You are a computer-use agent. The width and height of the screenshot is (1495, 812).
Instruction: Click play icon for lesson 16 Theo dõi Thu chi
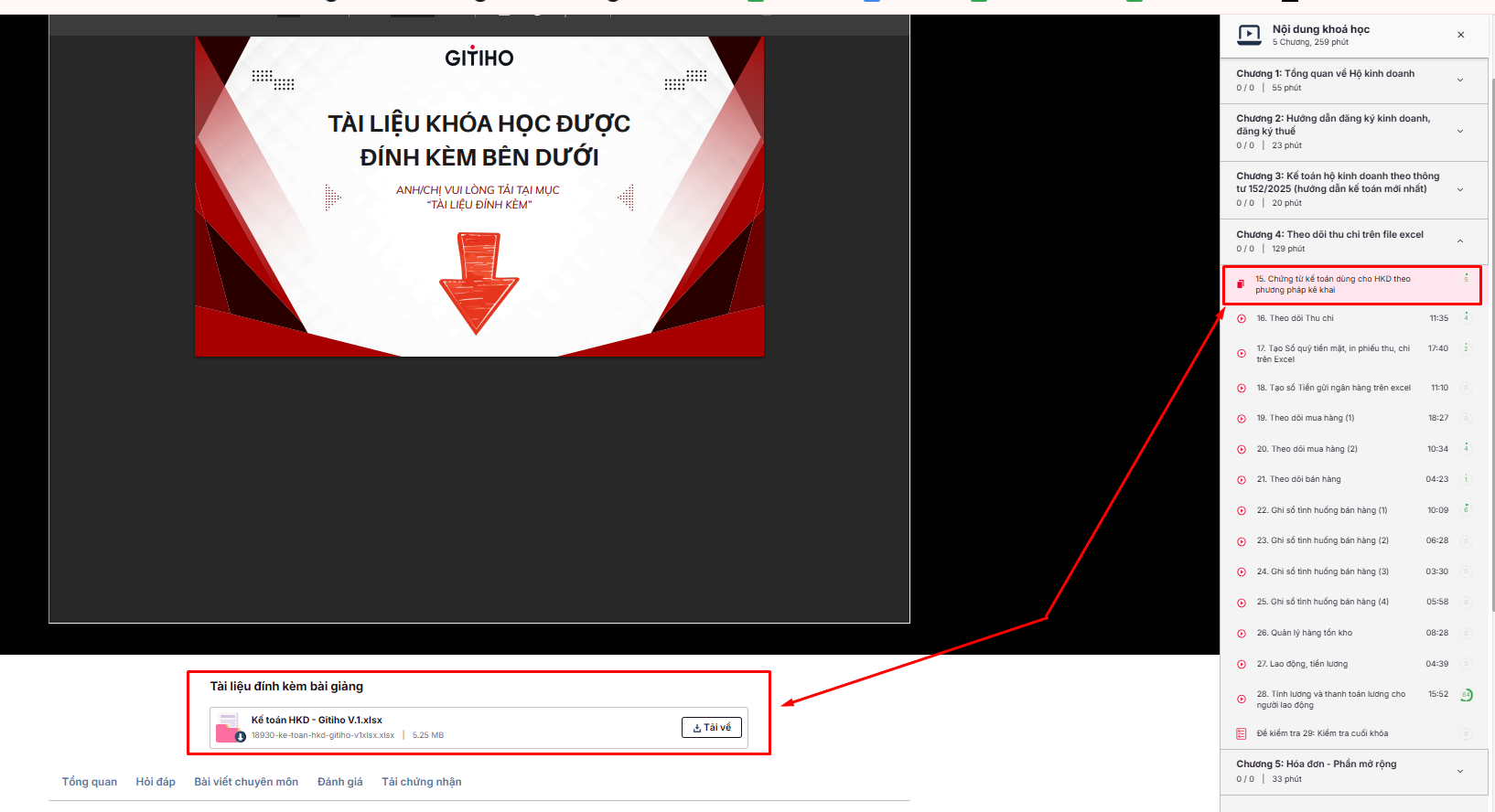1242,319
